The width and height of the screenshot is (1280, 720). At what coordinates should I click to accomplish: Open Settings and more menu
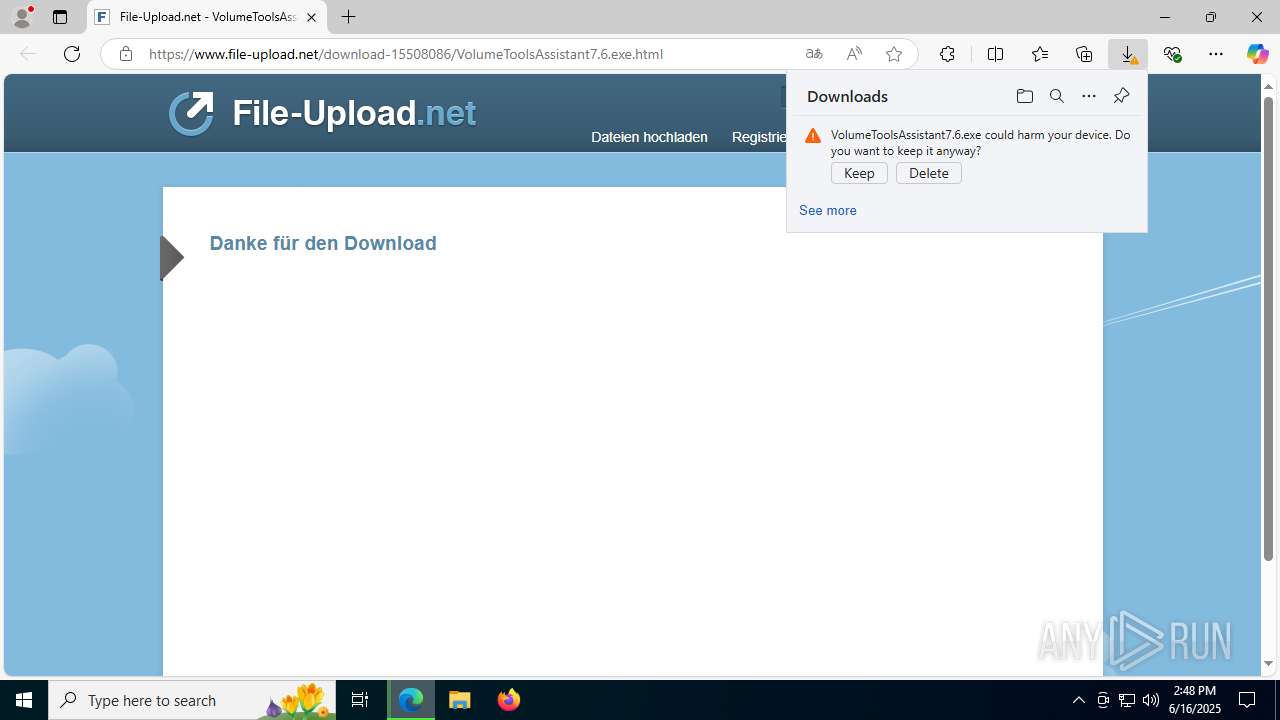click(1216, 54)
